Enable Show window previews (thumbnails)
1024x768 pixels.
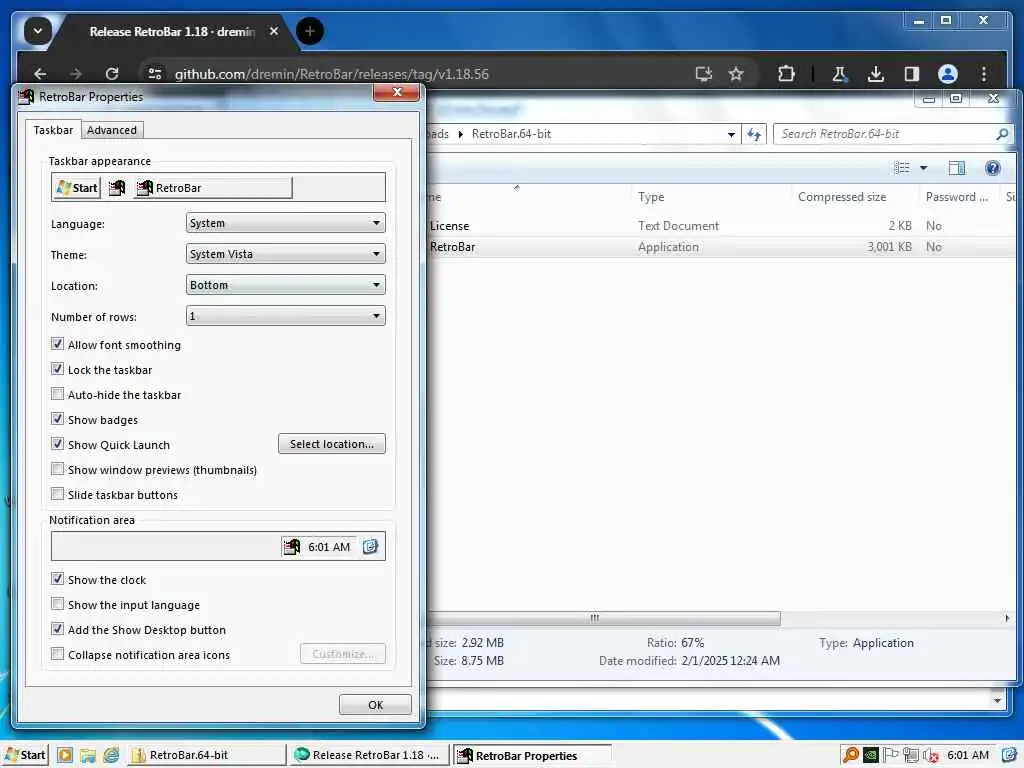click(57, 469)
